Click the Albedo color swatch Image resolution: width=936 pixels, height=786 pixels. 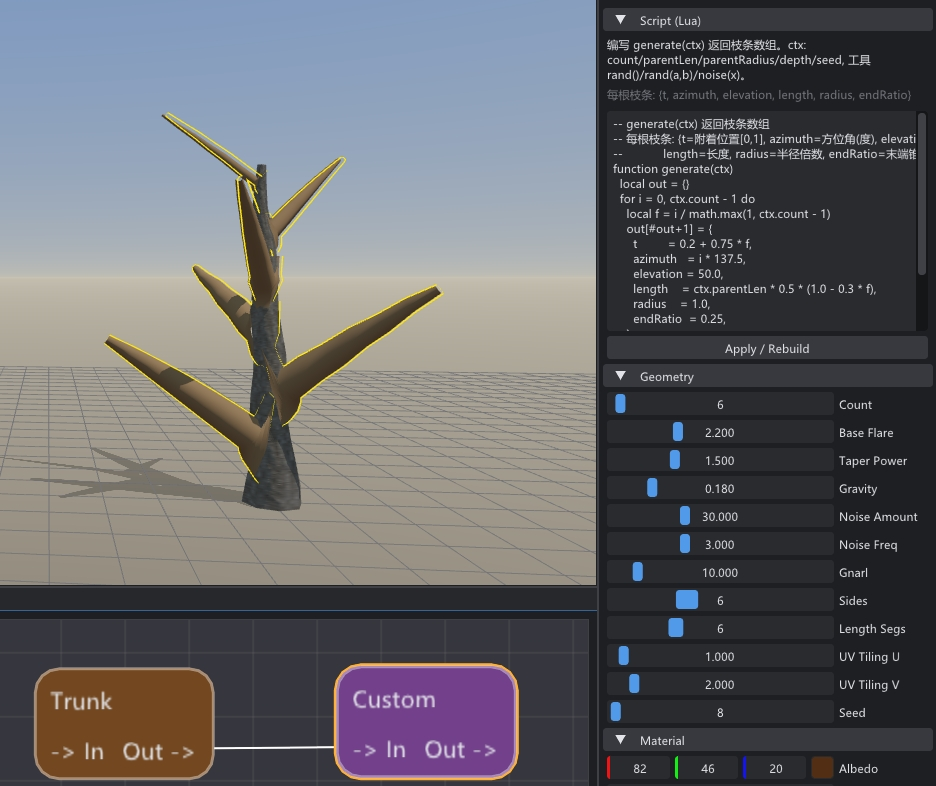tap(822, 768)
